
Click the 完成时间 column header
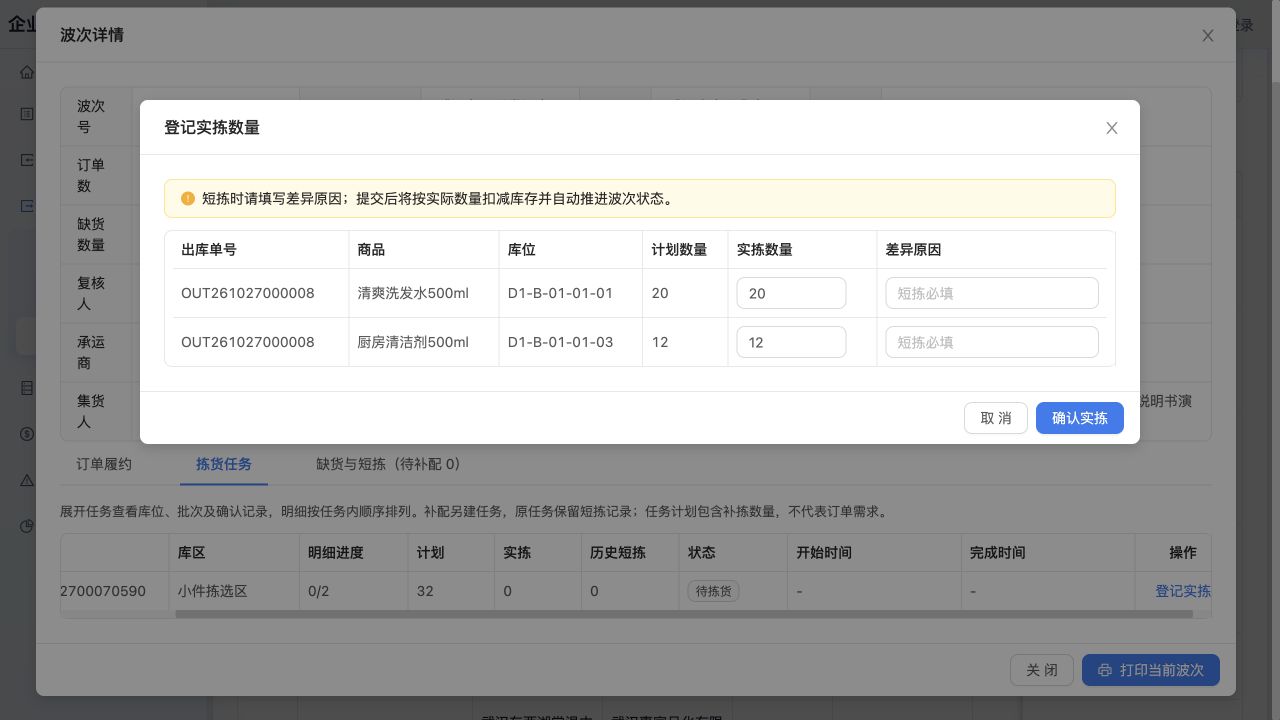(x=997, y=552)
